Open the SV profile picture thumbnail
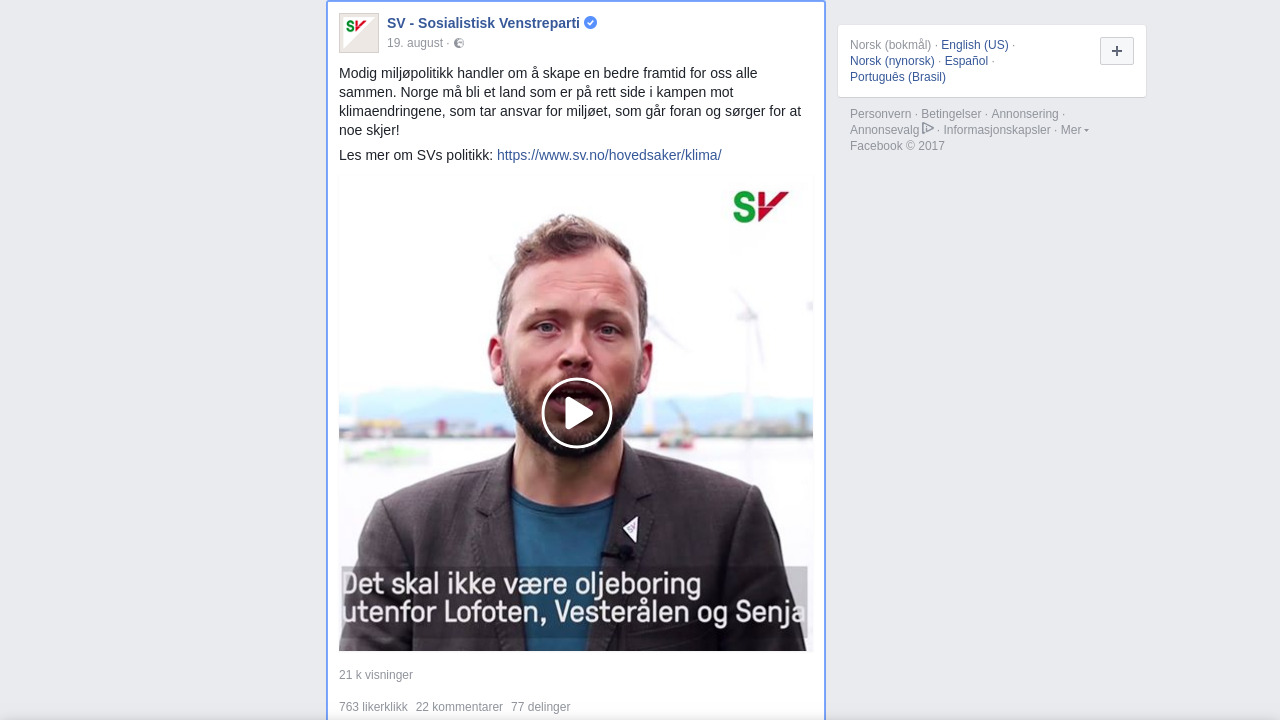The image size is (1280, 720). 359,33
